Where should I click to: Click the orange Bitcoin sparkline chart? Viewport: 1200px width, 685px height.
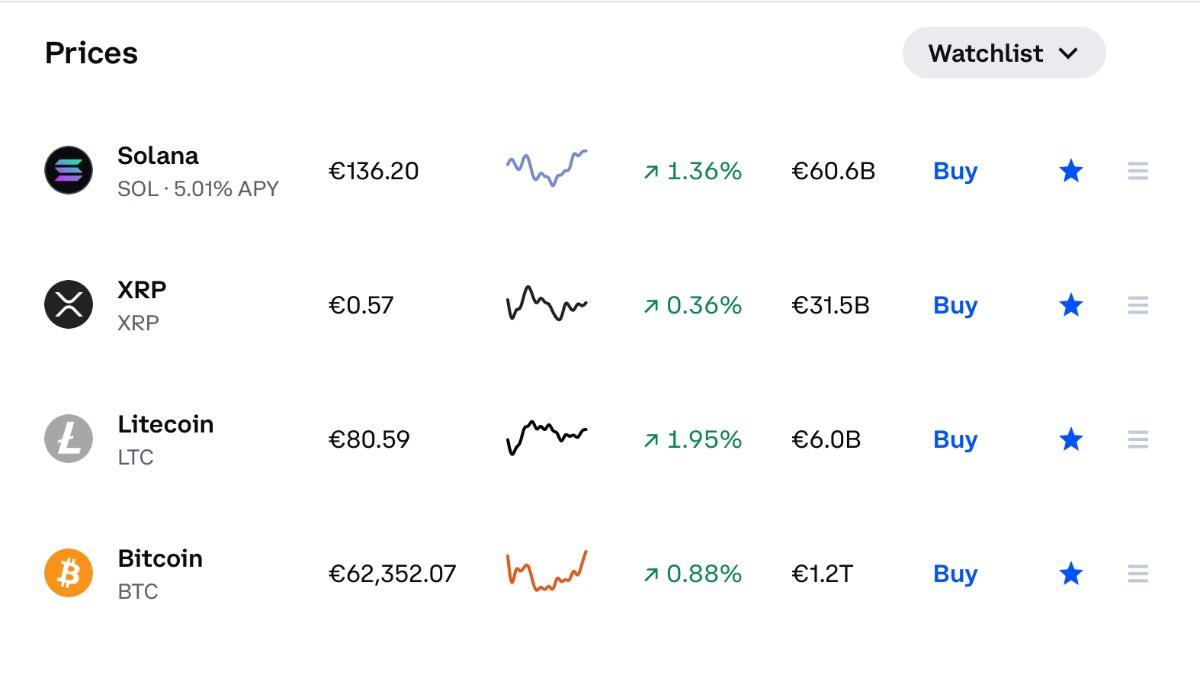546,572
